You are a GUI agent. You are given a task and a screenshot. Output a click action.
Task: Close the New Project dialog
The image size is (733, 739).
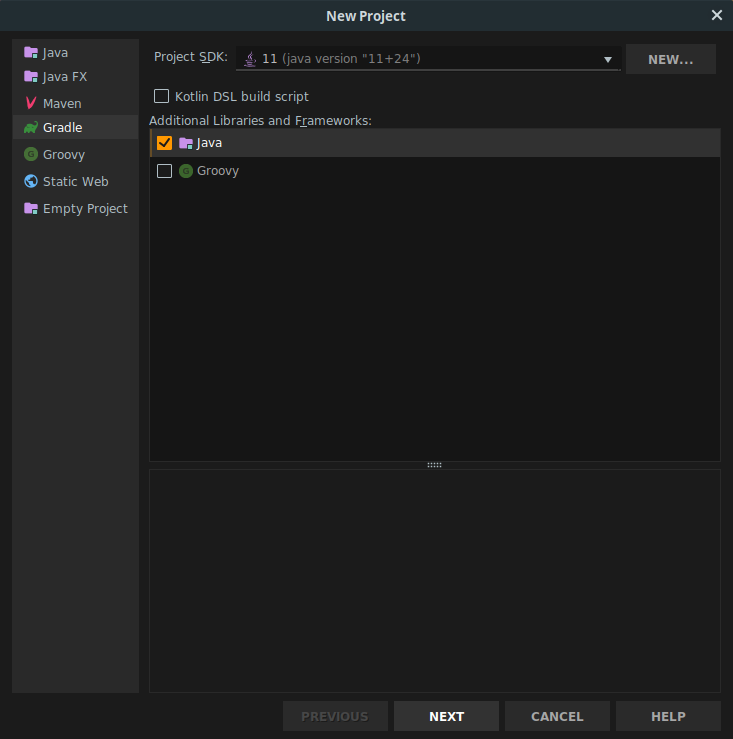point(716,15)
